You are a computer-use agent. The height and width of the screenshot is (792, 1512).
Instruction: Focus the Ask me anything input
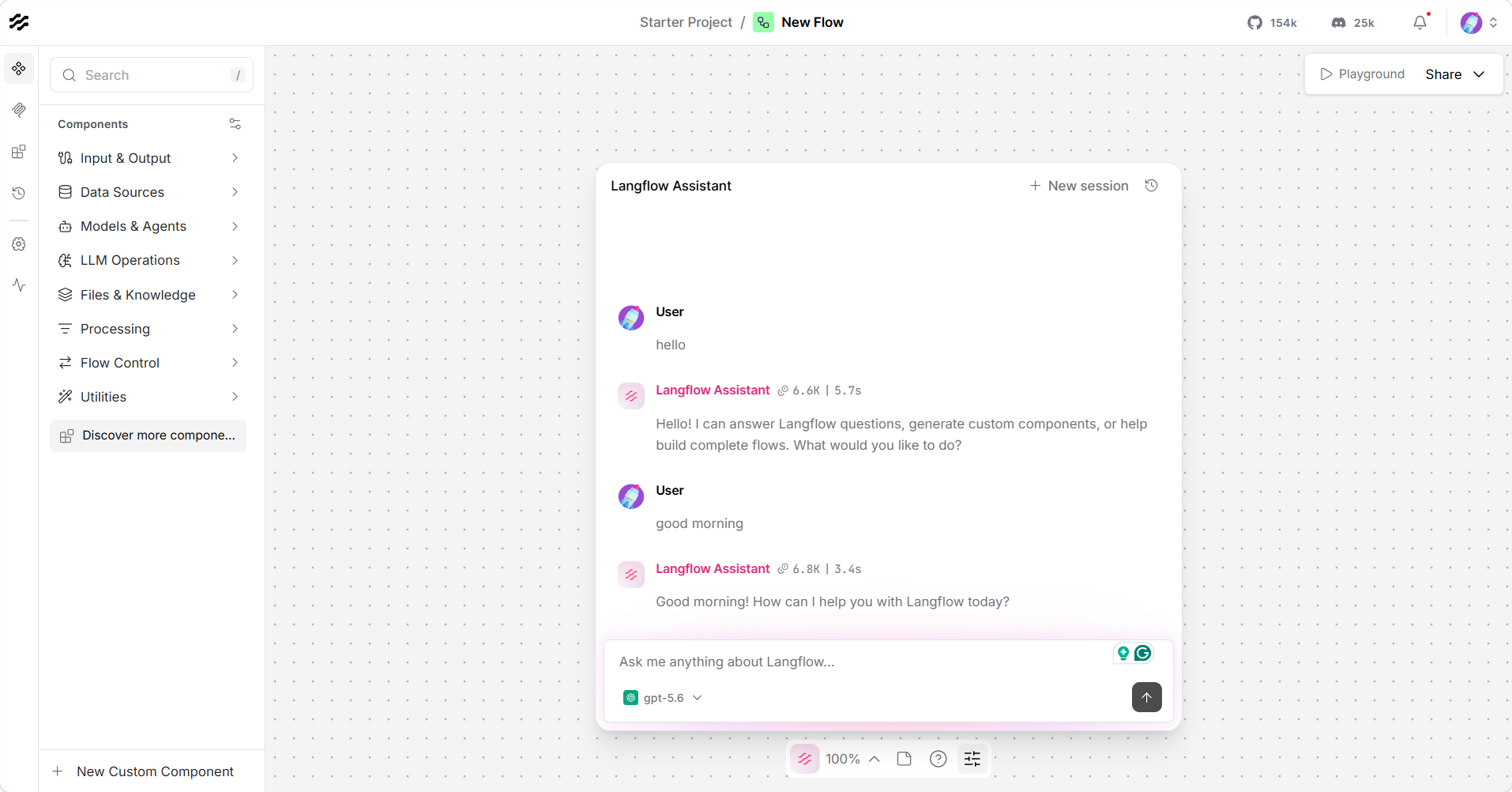pyautogui.click(x=861, y=662)
